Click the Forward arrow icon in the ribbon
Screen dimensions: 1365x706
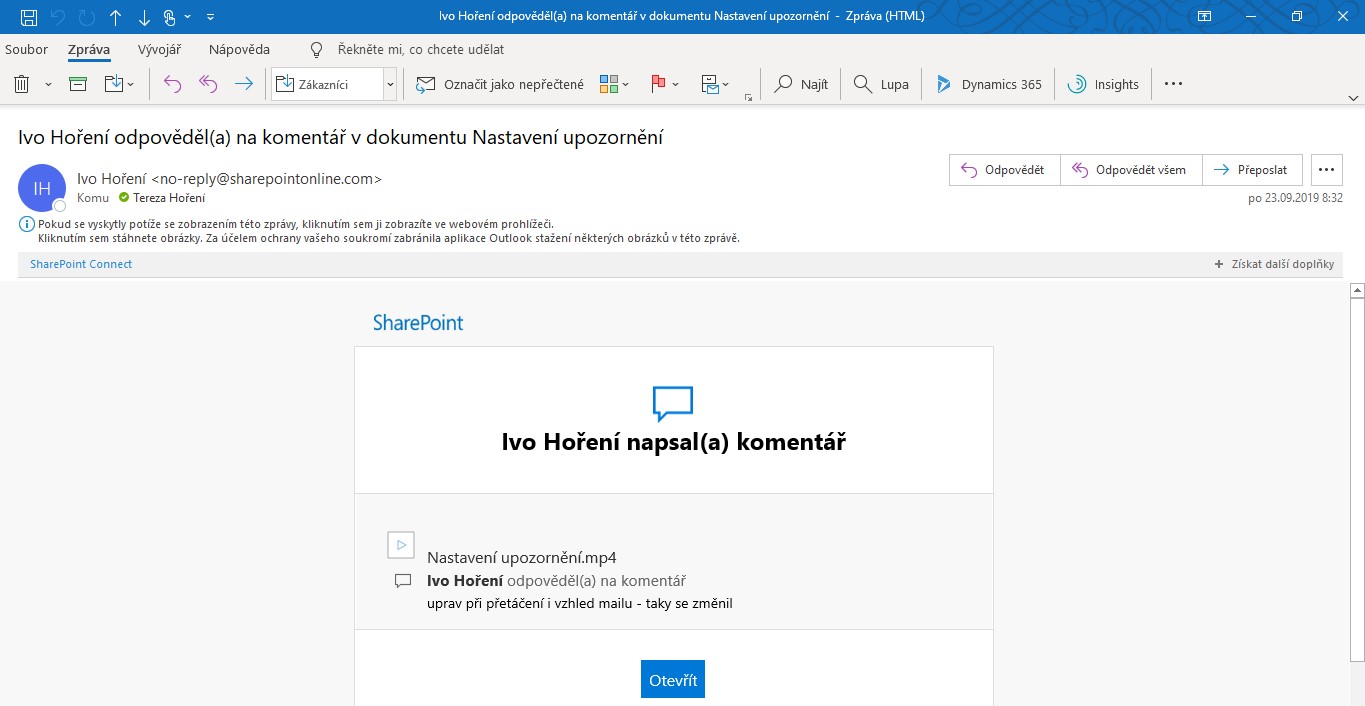pos(243,85)
